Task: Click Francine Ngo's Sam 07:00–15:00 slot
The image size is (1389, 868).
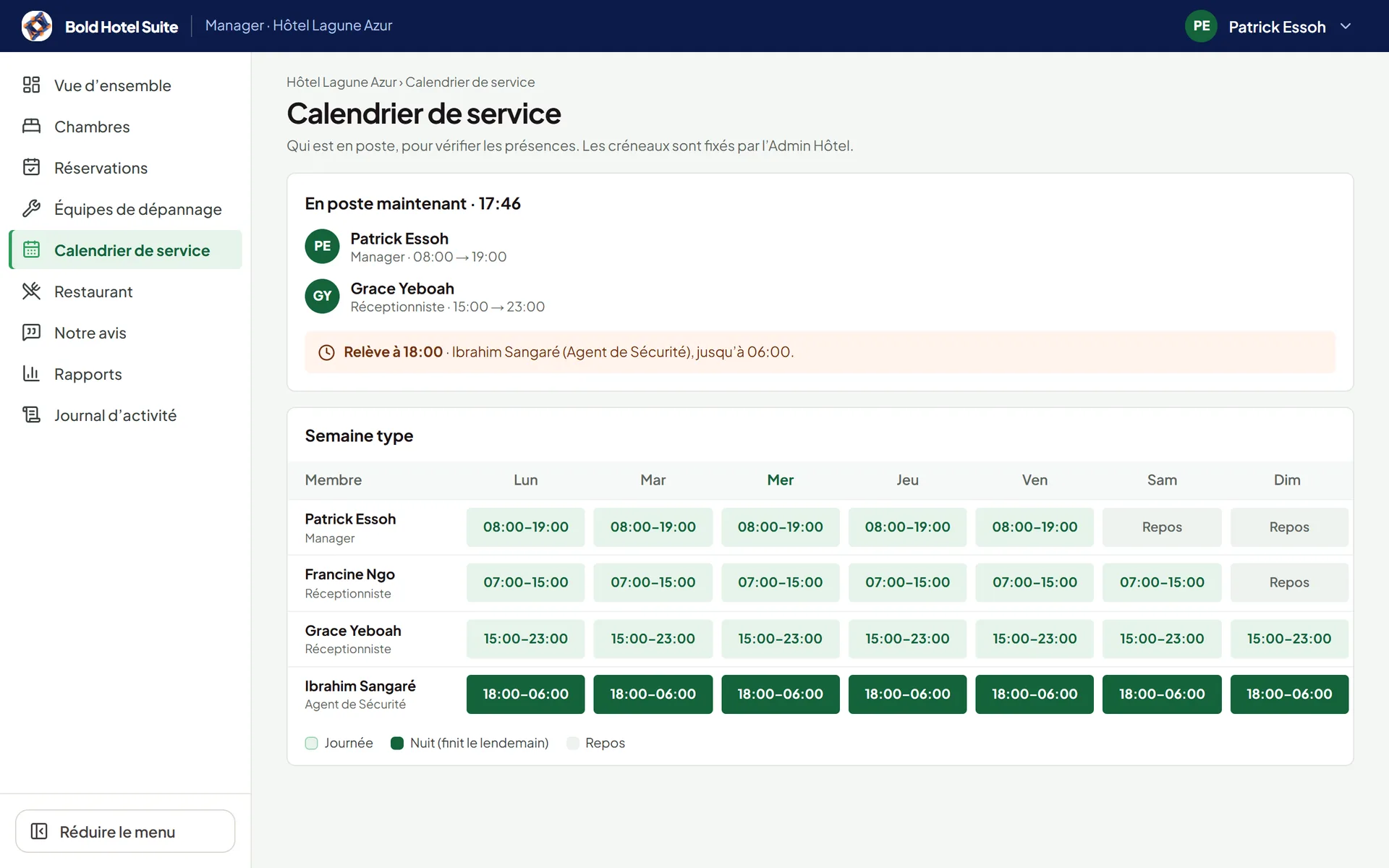Action: coord(1162,582)
